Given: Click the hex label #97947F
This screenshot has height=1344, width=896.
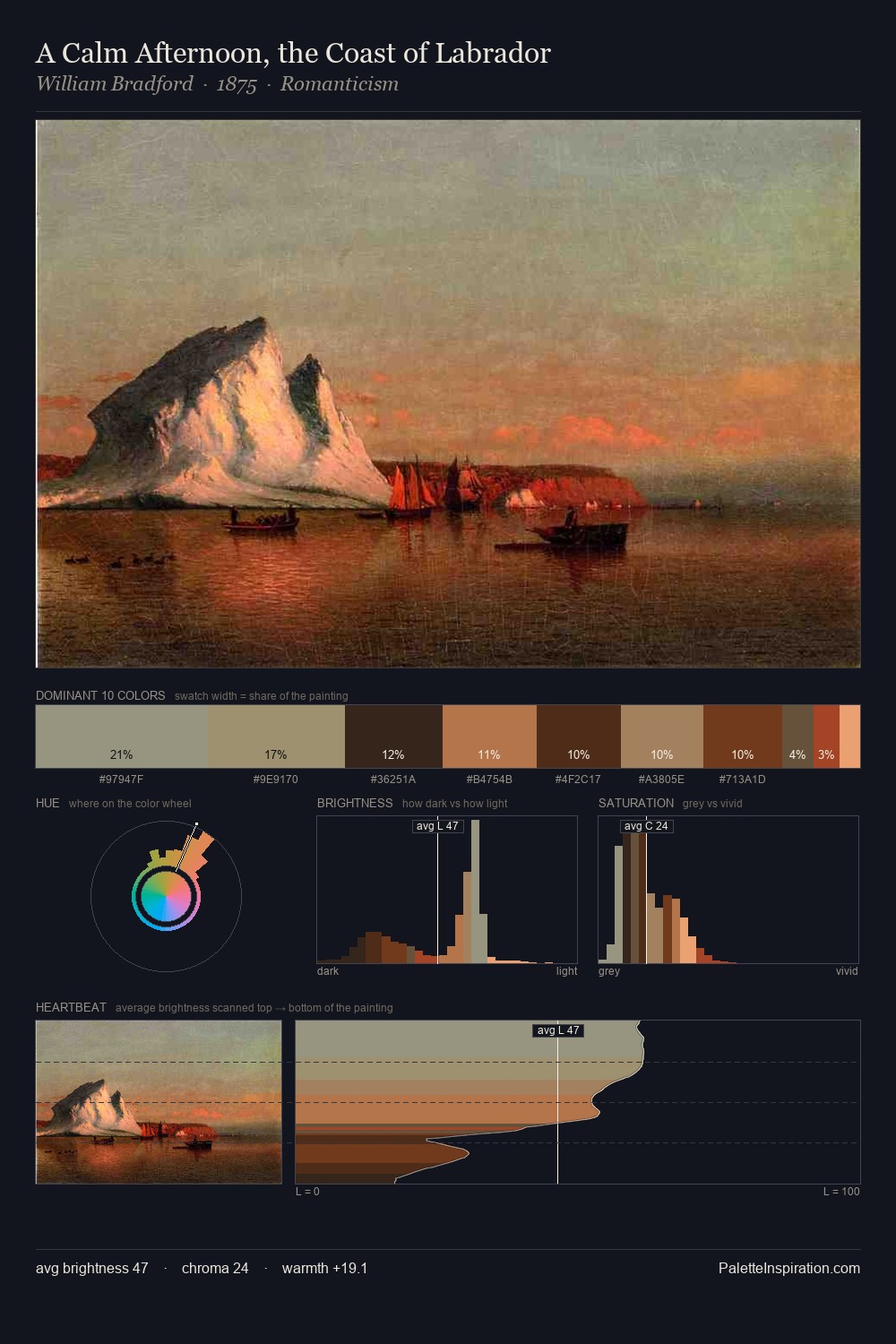Looking at the screenshot, I should [121, 780].
